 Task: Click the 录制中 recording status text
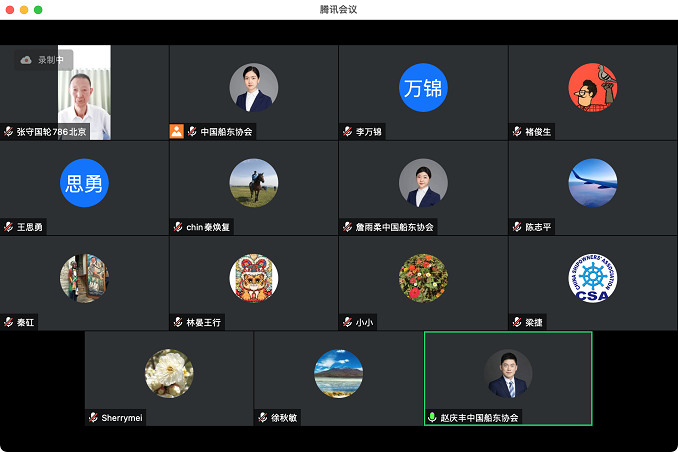(x=51, y=60)
